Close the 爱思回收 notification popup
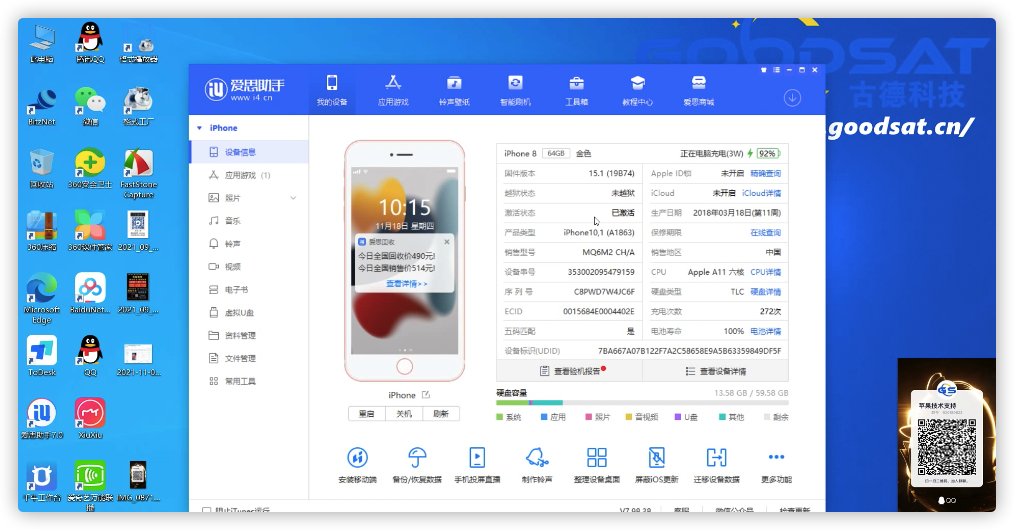 [x=447, y=242]
